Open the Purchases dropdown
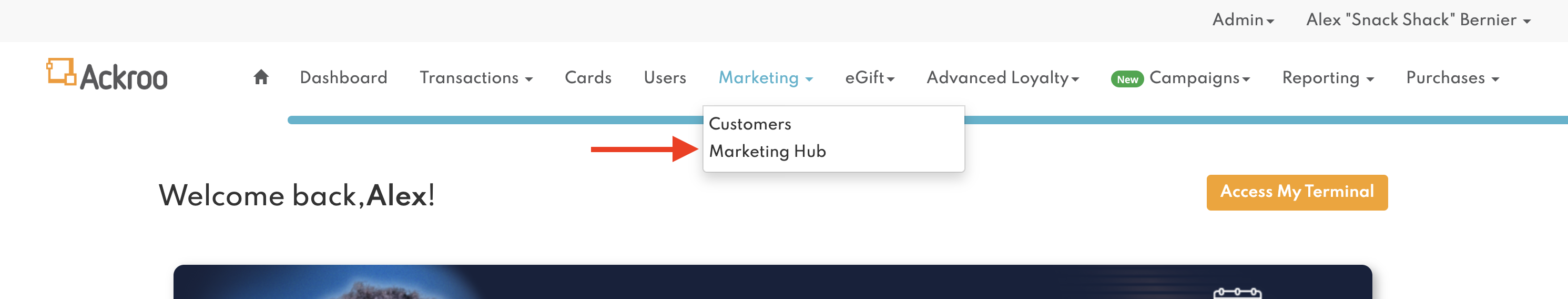1568x299 pixels. (1452, 78)
